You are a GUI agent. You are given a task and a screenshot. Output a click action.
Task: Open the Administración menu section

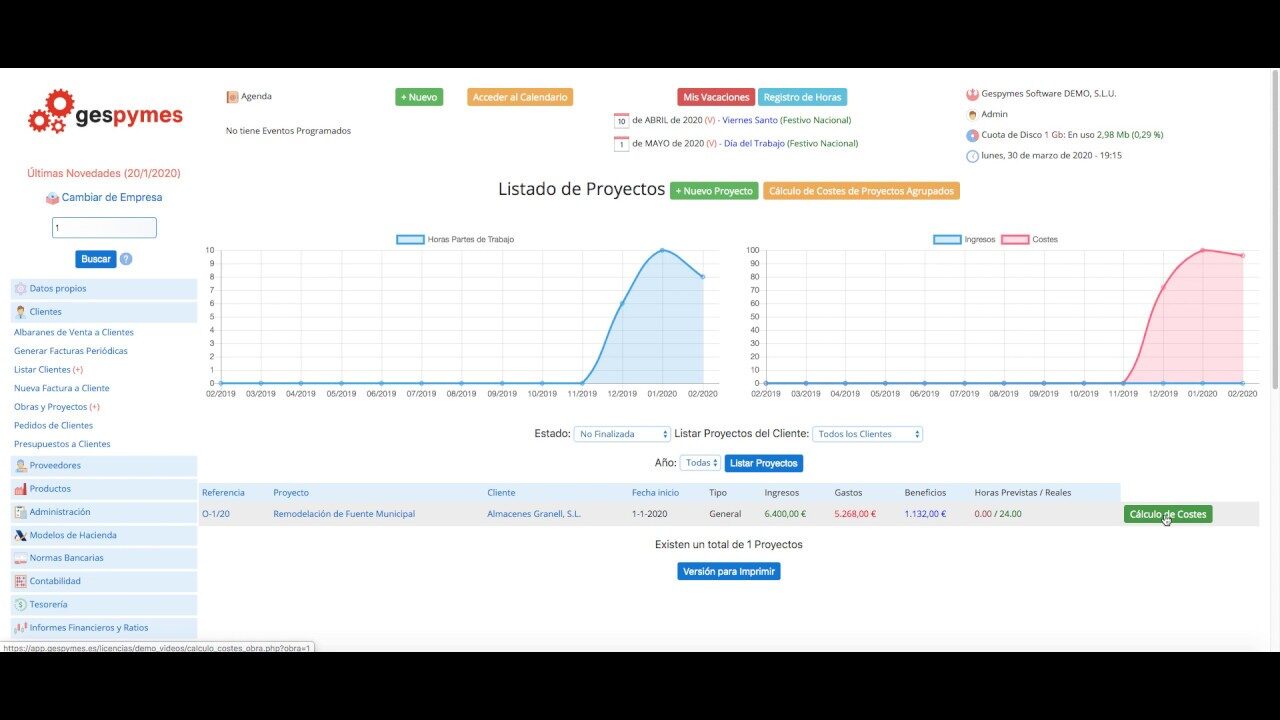click(x=60, y=512)
